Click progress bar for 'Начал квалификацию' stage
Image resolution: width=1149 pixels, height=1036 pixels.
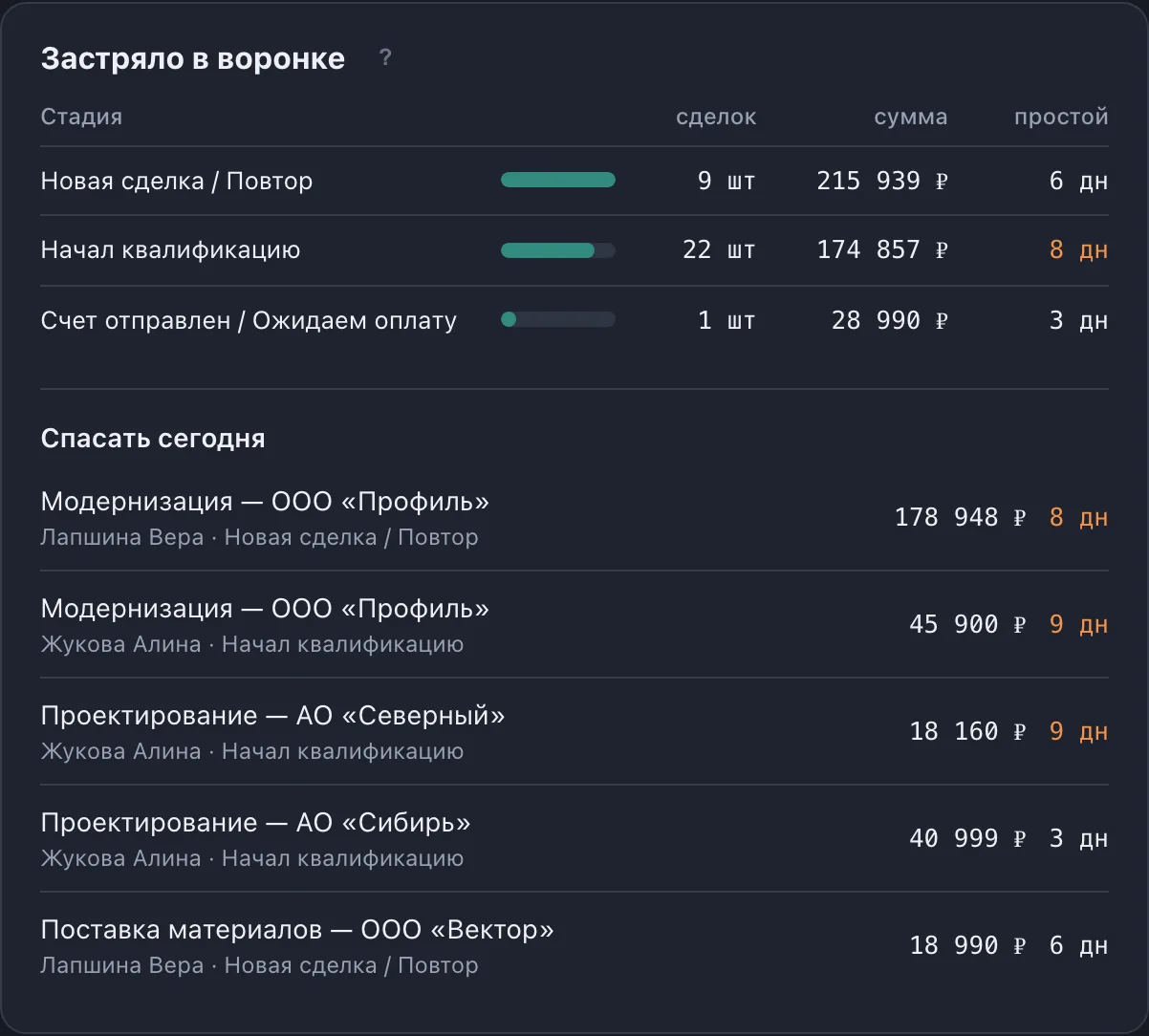pyautogui.click(x=558, y=250)
